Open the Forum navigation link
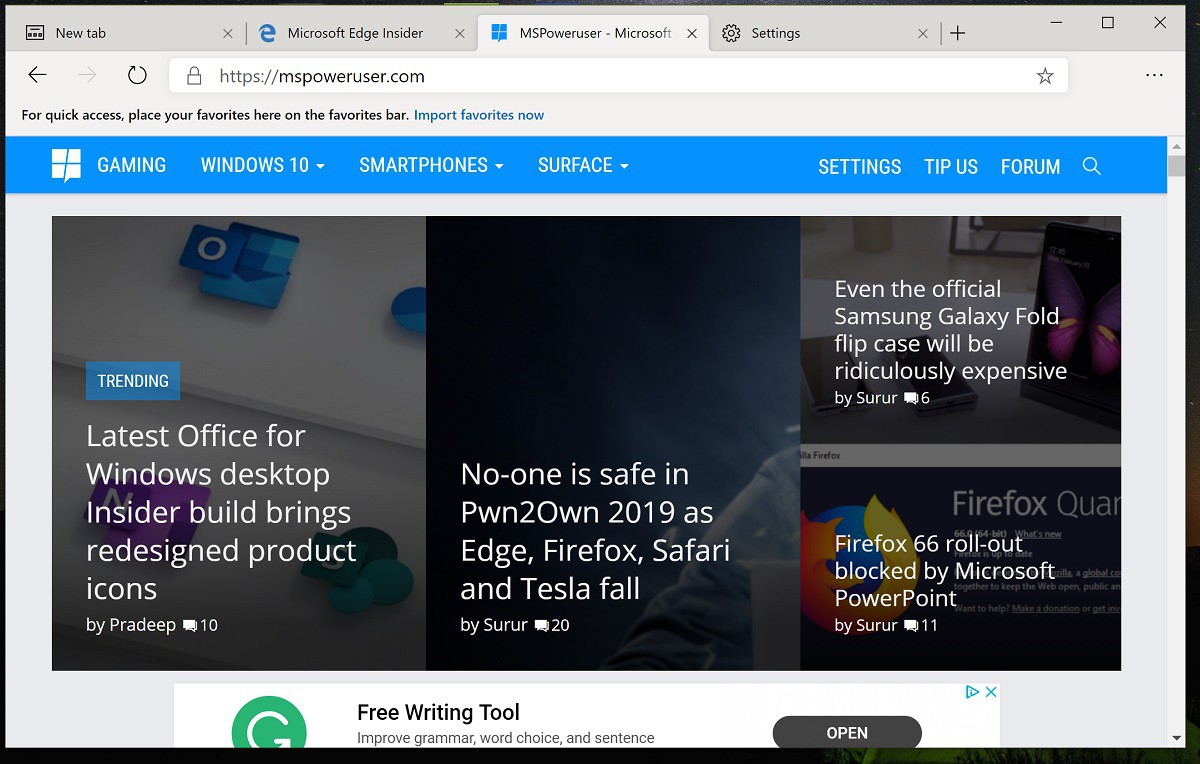Screen dimensions: 1200x764 point(1030,166)
